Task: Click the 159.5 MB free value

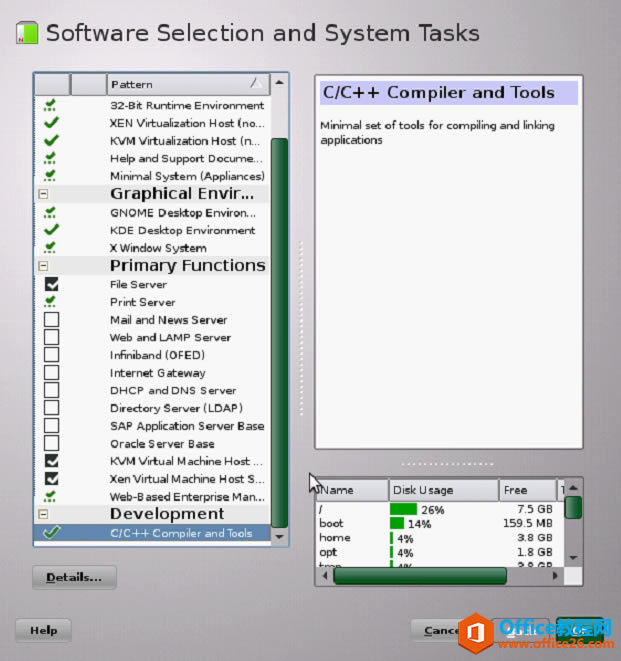Action: point(527,524)
